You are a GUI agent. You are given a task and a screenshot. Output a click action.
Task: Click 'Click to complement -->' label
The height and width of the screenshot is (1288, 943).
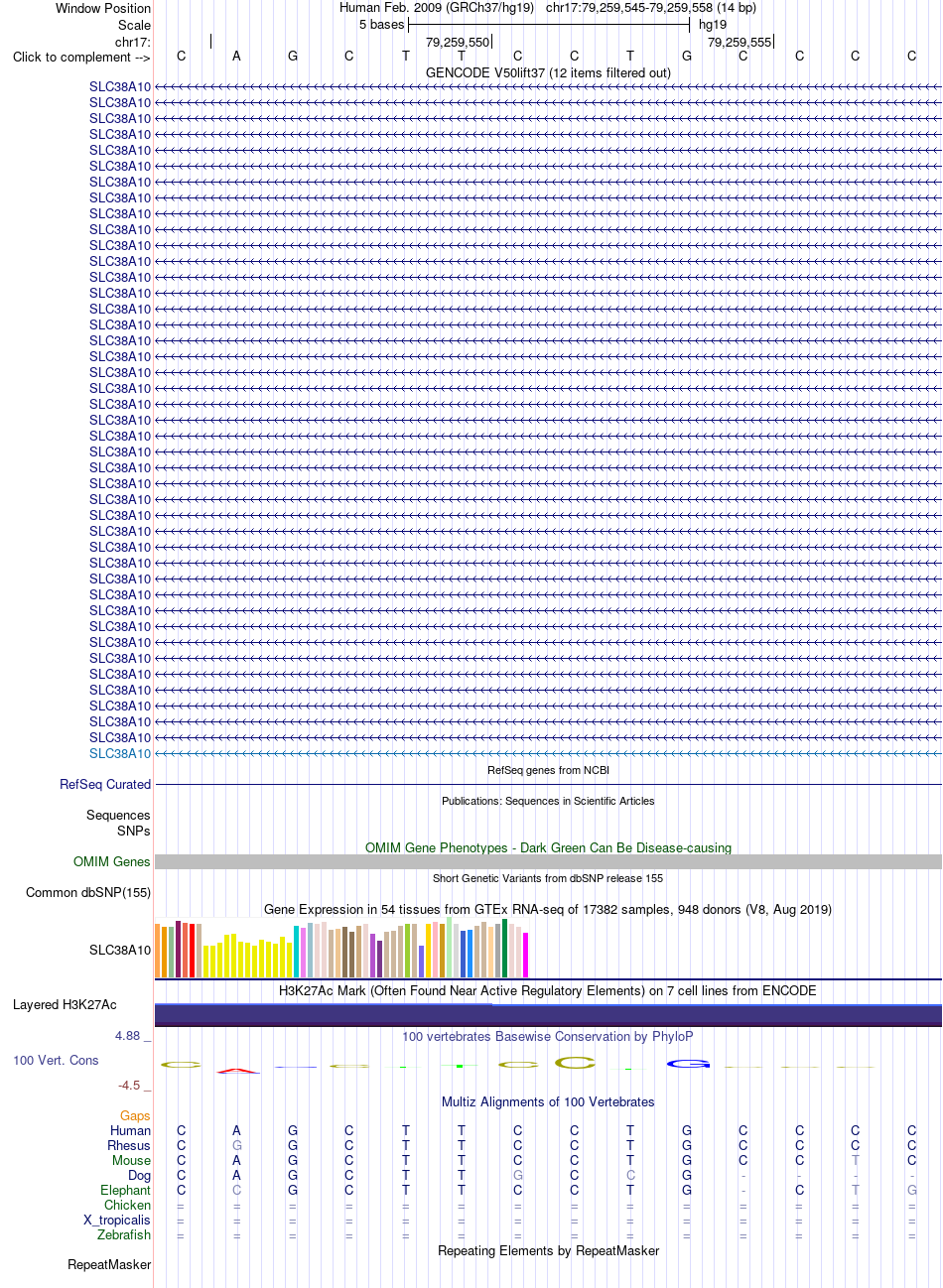[81, 57]
